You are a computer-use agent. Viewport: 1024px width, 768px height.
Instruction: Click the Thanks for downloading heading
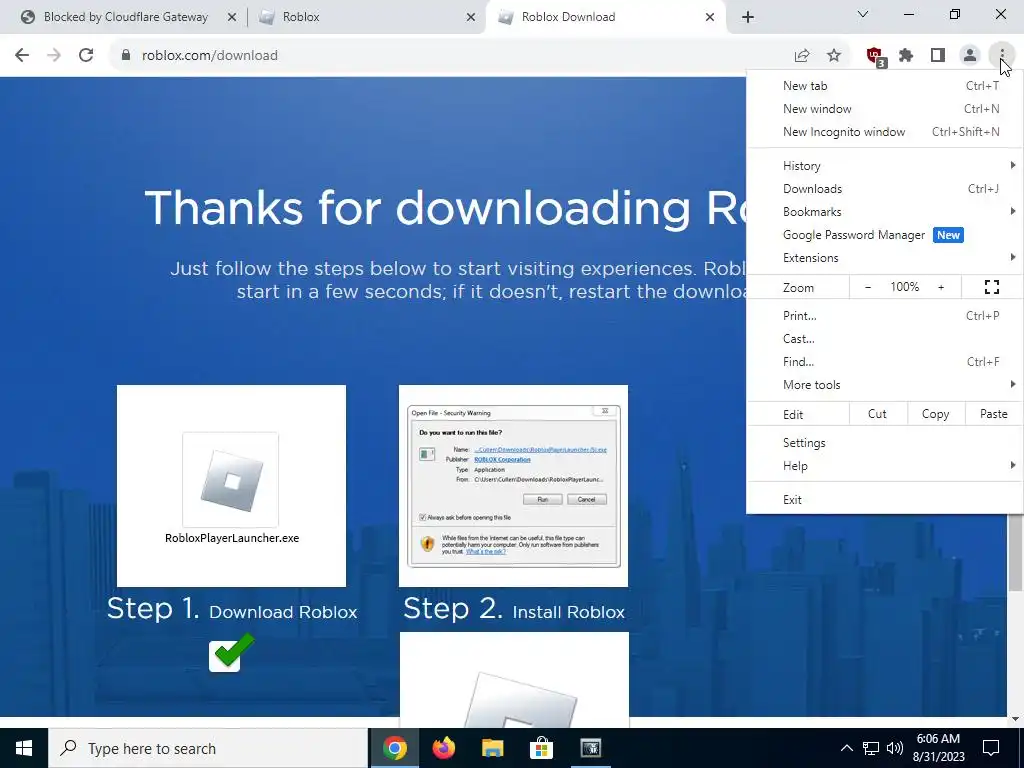pyautogui.click(x=445, y=208)
